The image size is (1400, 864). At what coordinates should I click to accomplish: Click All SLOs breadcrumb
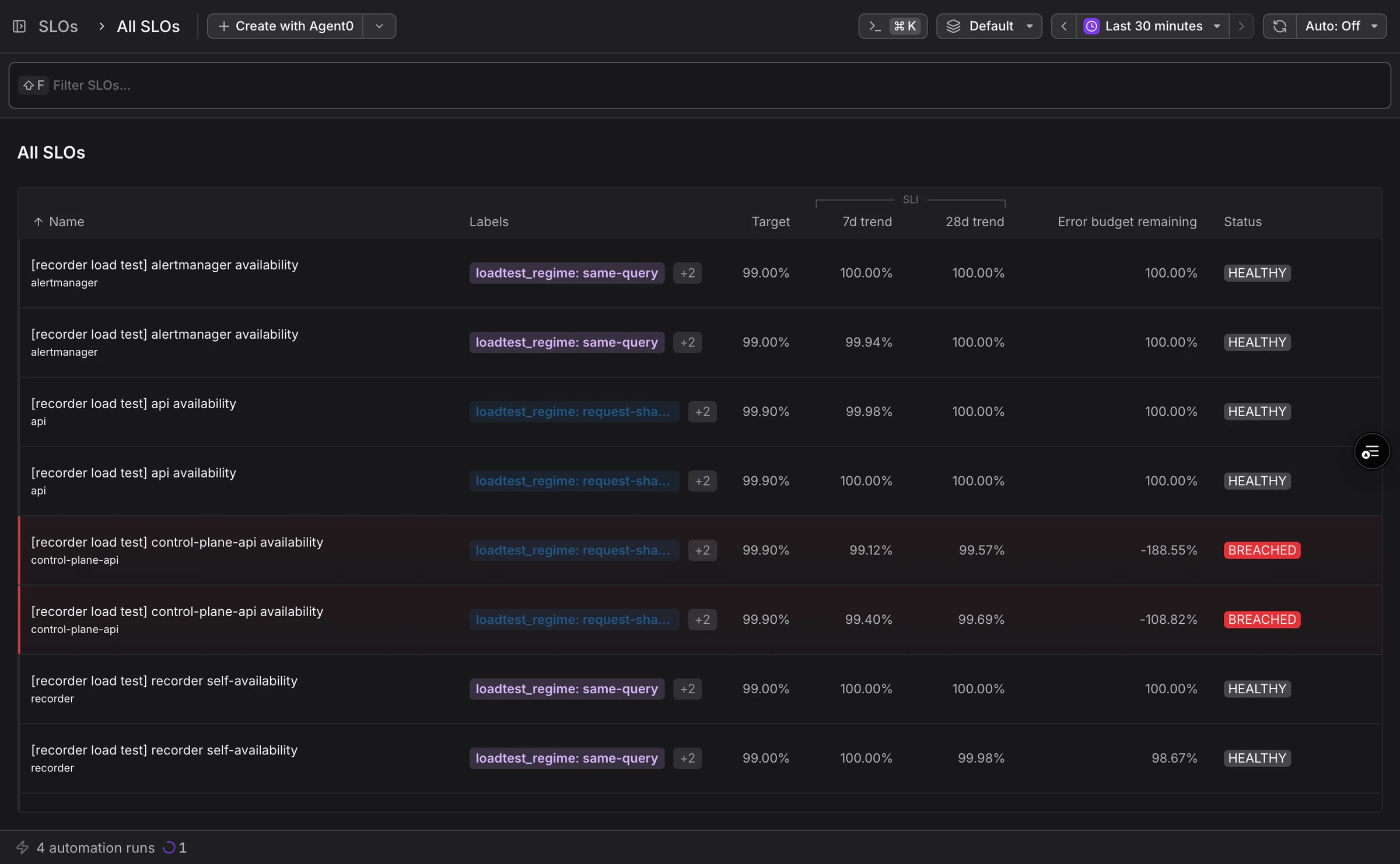148,26
